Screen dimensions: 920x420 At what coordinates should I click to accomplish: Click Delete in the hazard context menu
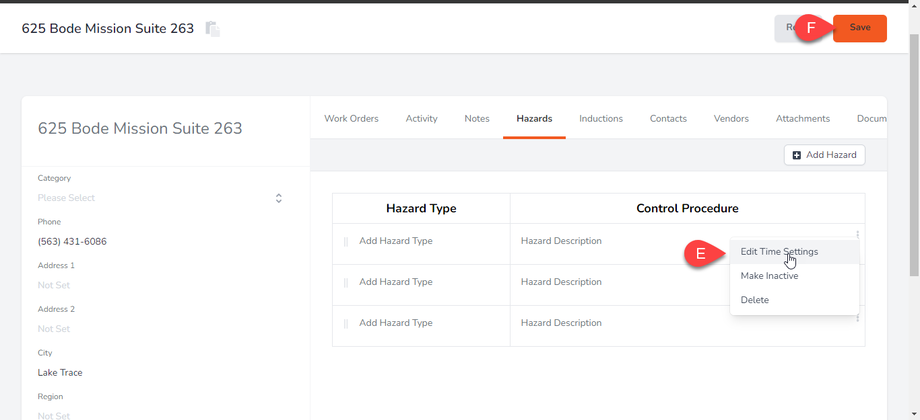(755, 300)
